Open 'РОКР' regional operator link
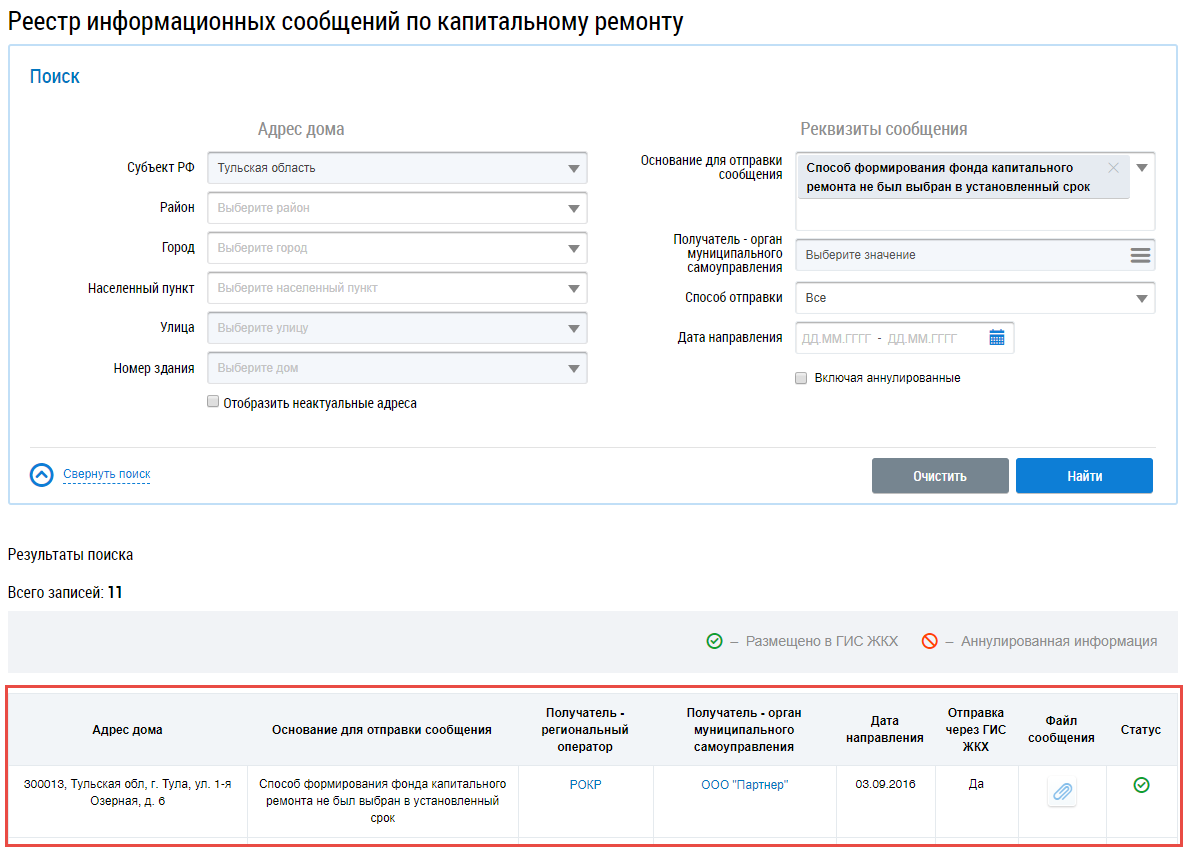Screen dimensions: 1183x847 coord(585,785)
